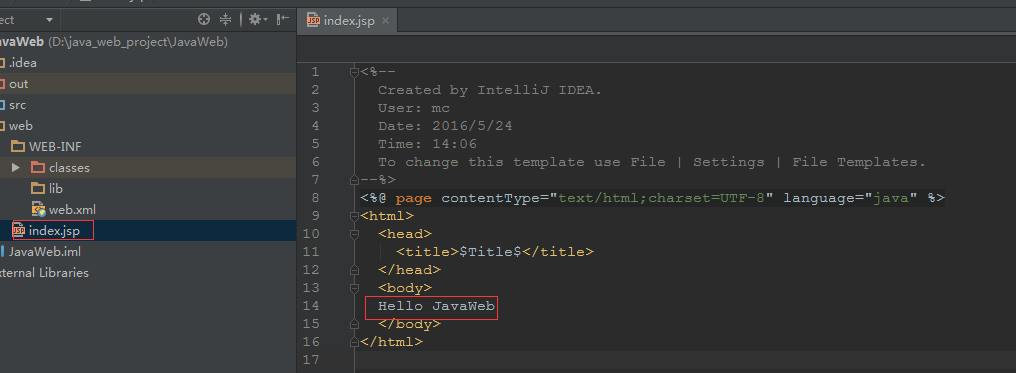Viewport: 1016px width, 373px height.
Task: Open the Project view type dropdown
Action: point(49,20)
